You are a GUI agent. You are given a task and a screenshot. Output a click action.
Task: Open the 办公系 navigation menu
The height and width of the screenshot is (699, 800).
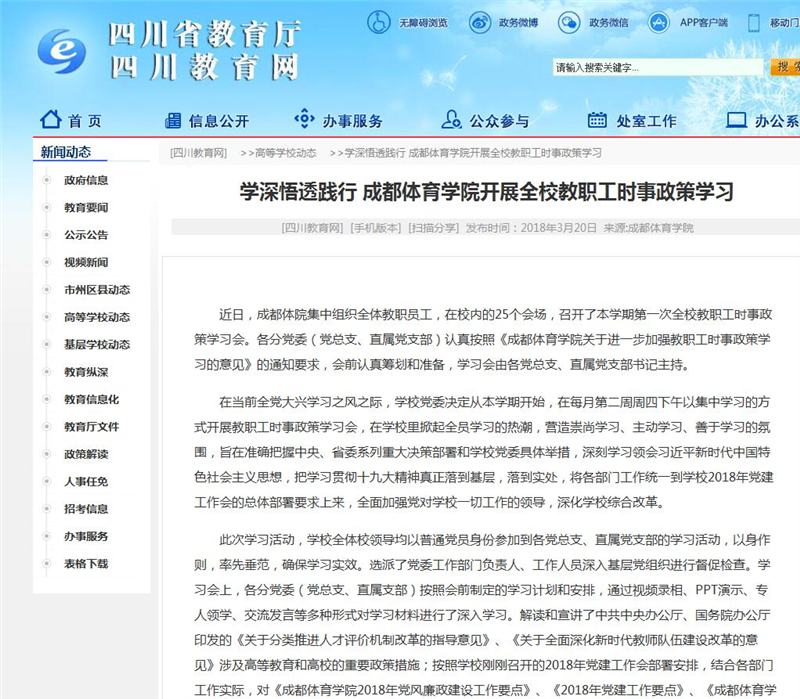[777, 121]
